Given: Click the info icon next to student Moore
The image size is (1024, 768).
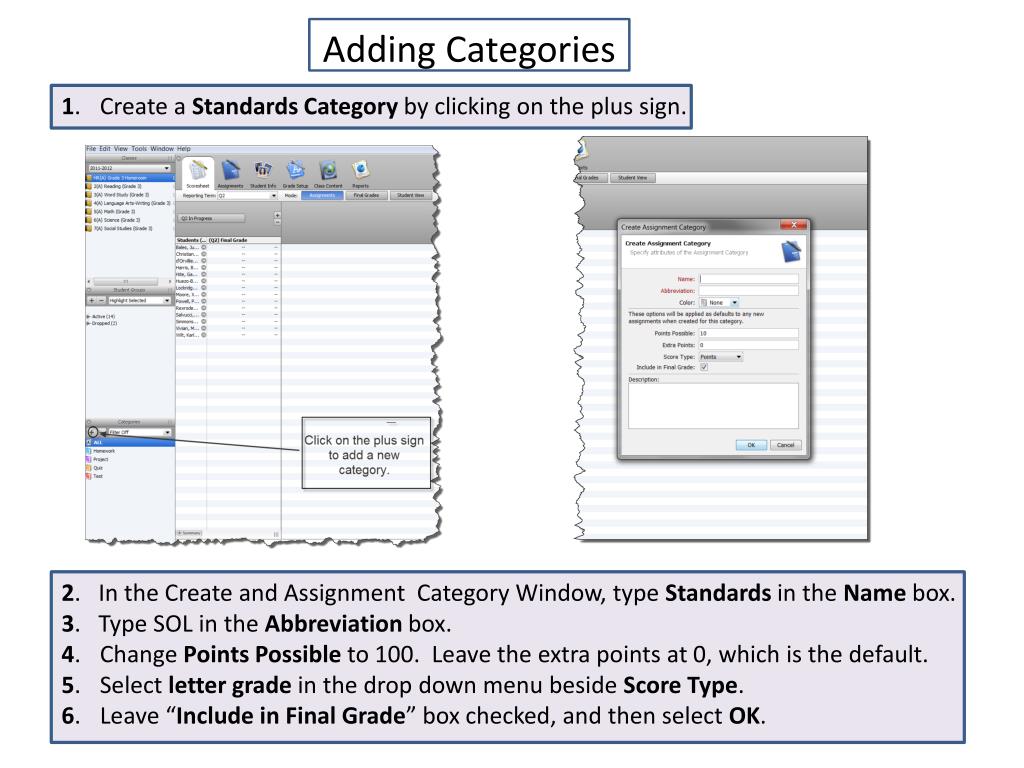Looking at the screenshot, I should tap(204, 295).
